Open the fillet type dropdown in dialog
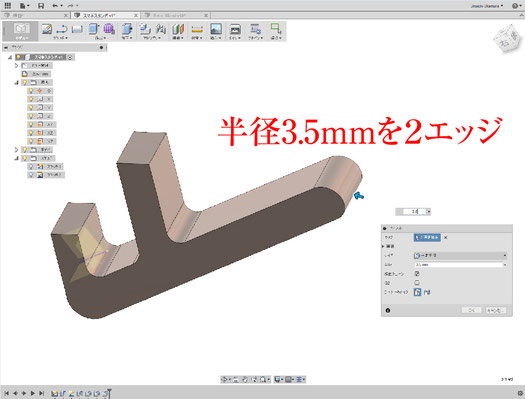Viewport: 525px width, 399px height. [x=460, y=255]
